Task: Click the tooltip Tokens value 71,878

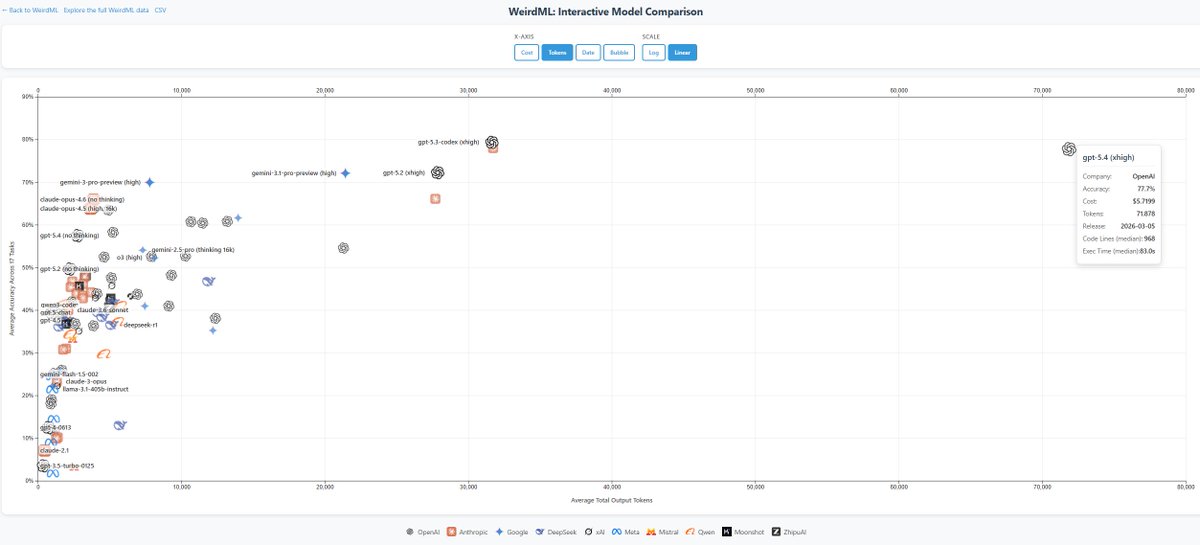Action: (1145, 213)
